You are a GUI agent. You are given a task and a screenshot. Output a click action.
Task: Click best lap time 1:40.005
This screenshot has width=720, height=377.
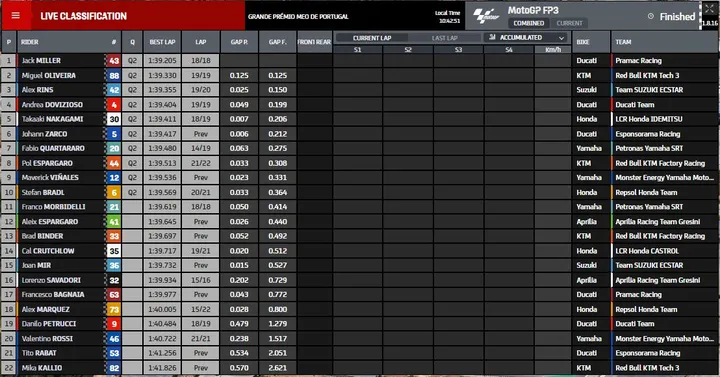point(162,309)
